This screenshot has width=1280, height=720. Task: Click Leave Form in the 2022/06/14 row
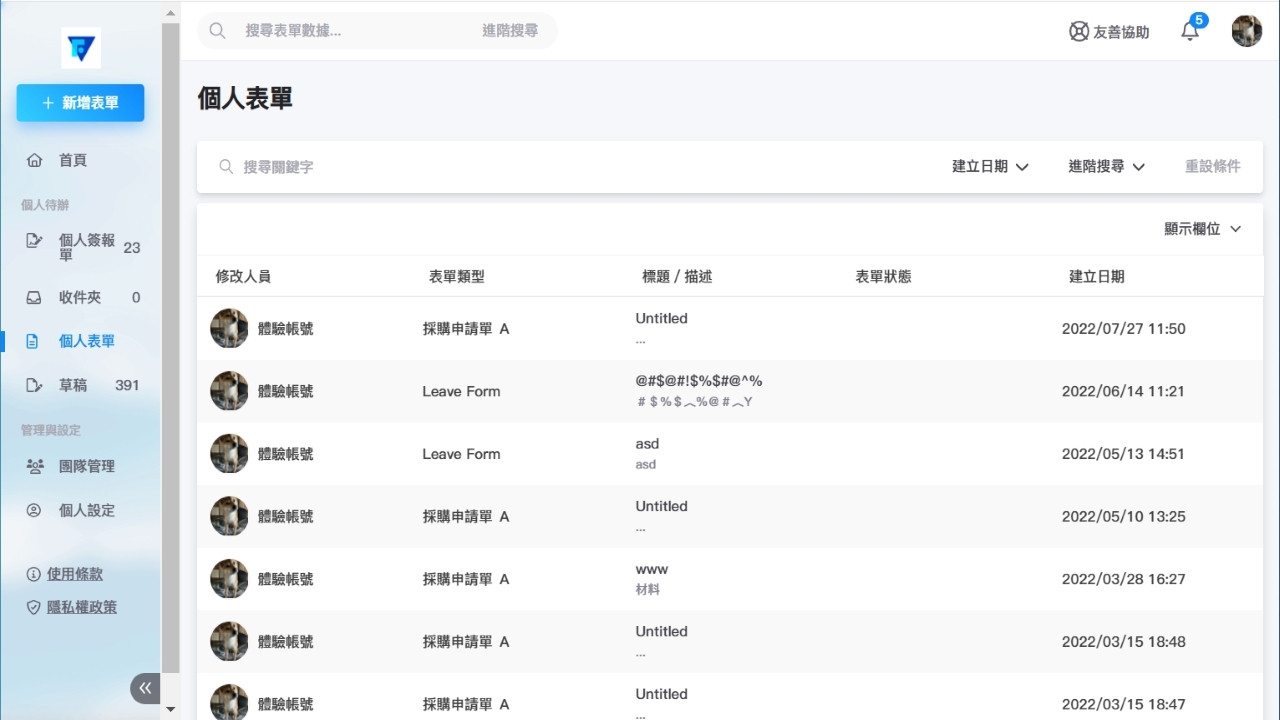tap(461, 391)
